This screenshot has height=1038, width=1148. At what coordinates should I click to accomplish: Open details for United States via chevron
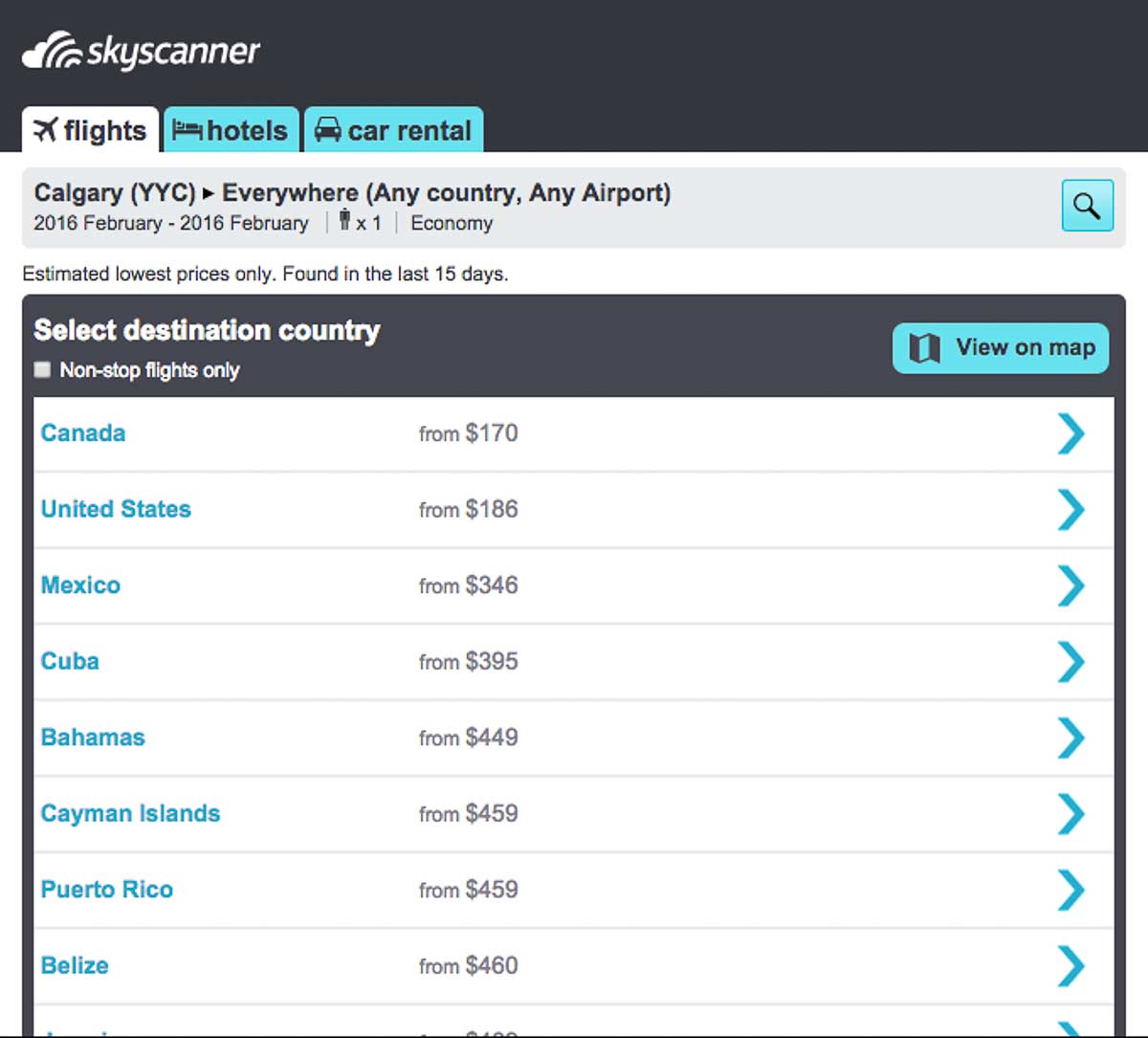click(1071, 510)
